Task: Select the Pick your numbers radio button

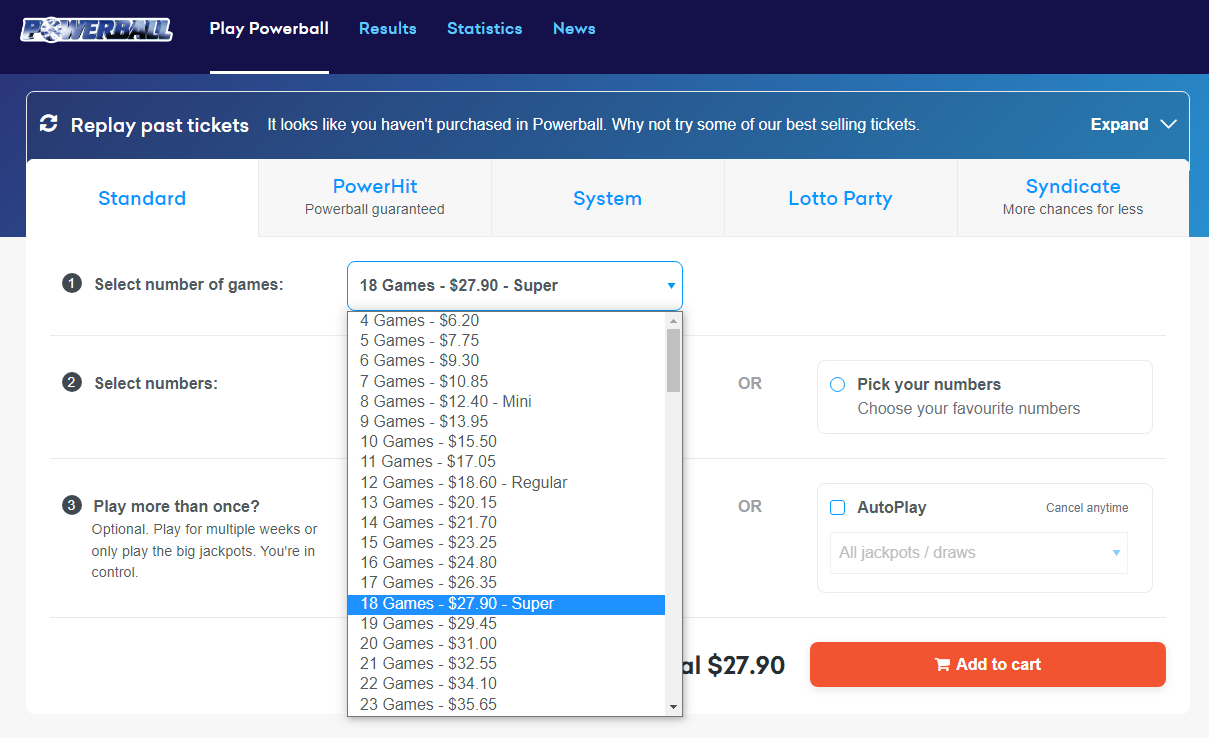Action: pyautogui.click(x=838, y=385)
